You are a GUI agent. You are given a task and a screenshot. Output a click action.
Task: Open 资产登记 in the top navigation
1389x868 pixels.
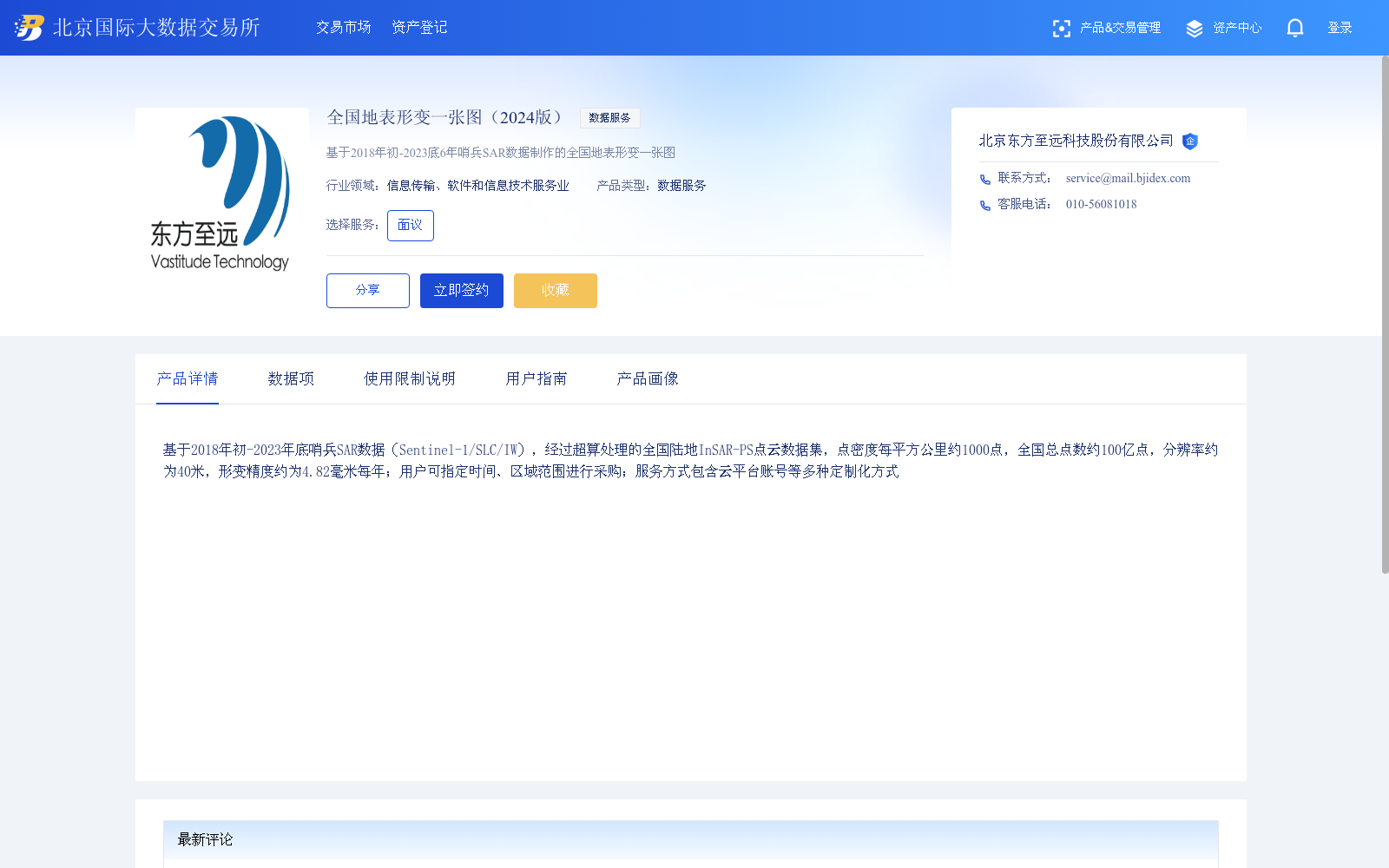tap(419, 28)
